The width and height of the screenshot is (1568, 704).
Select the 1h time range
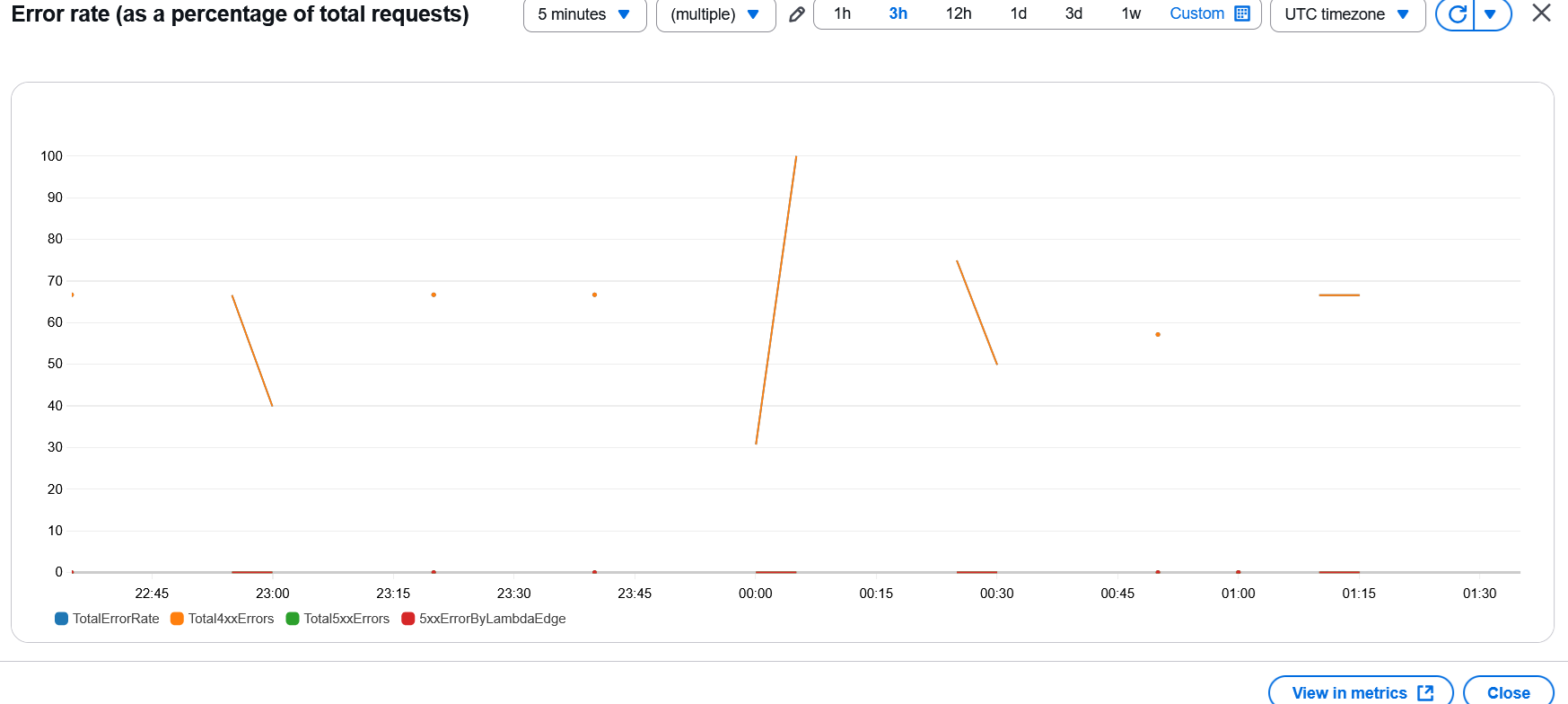(842, 13)
